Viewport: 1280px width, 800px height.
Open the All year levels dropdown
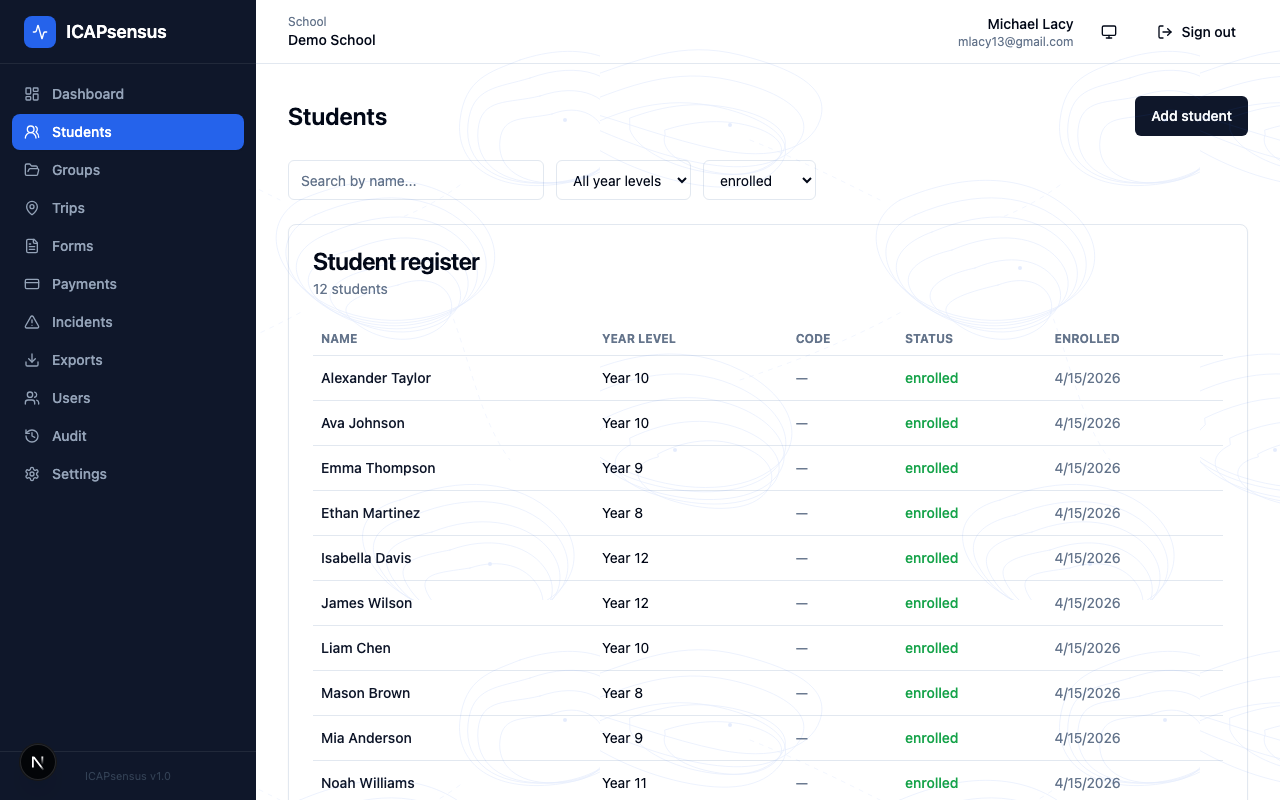click(x=623, y=180)
